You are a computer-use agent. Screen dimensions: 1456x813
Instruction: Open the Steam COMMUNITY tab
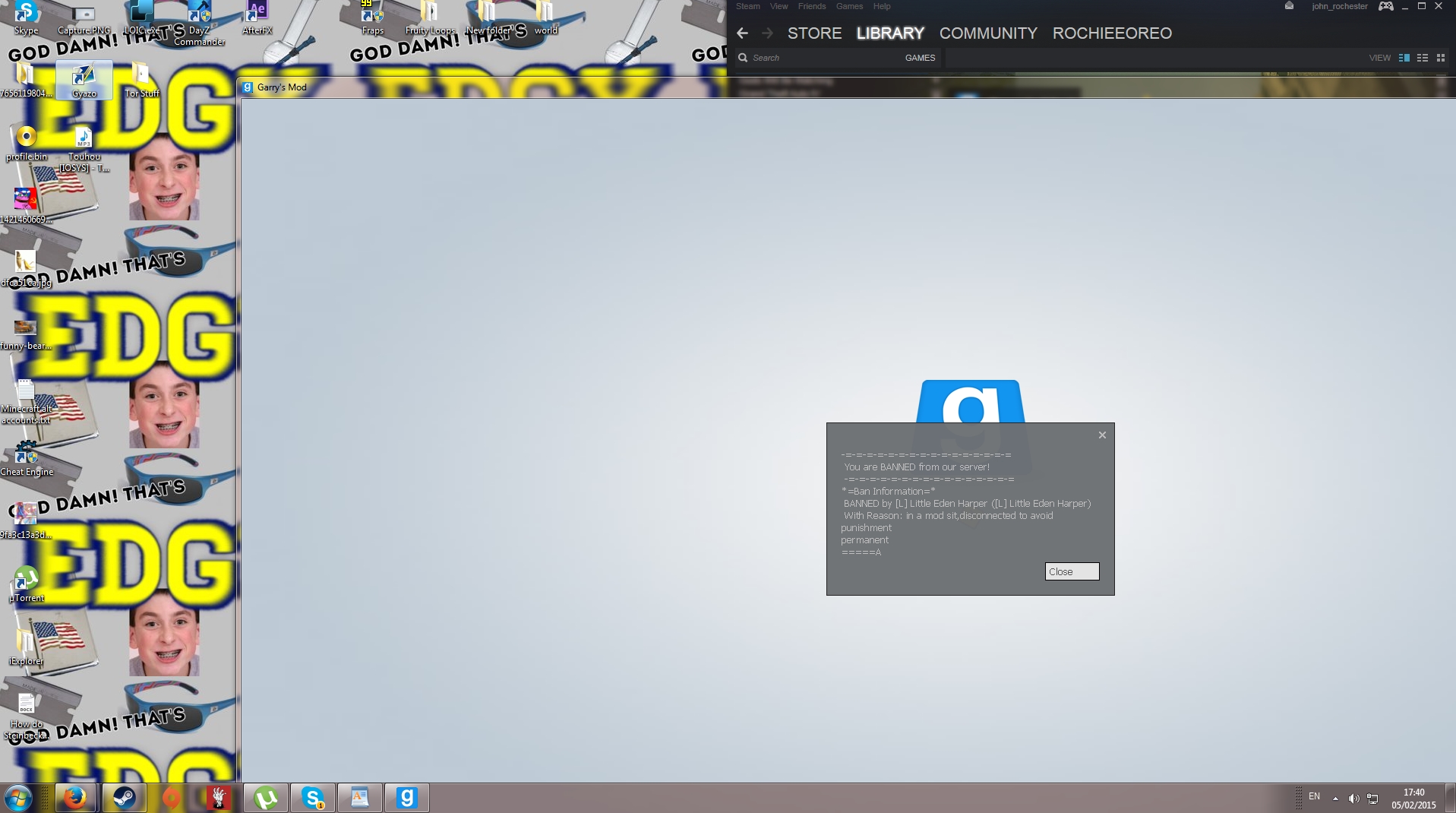pos(988,33)
